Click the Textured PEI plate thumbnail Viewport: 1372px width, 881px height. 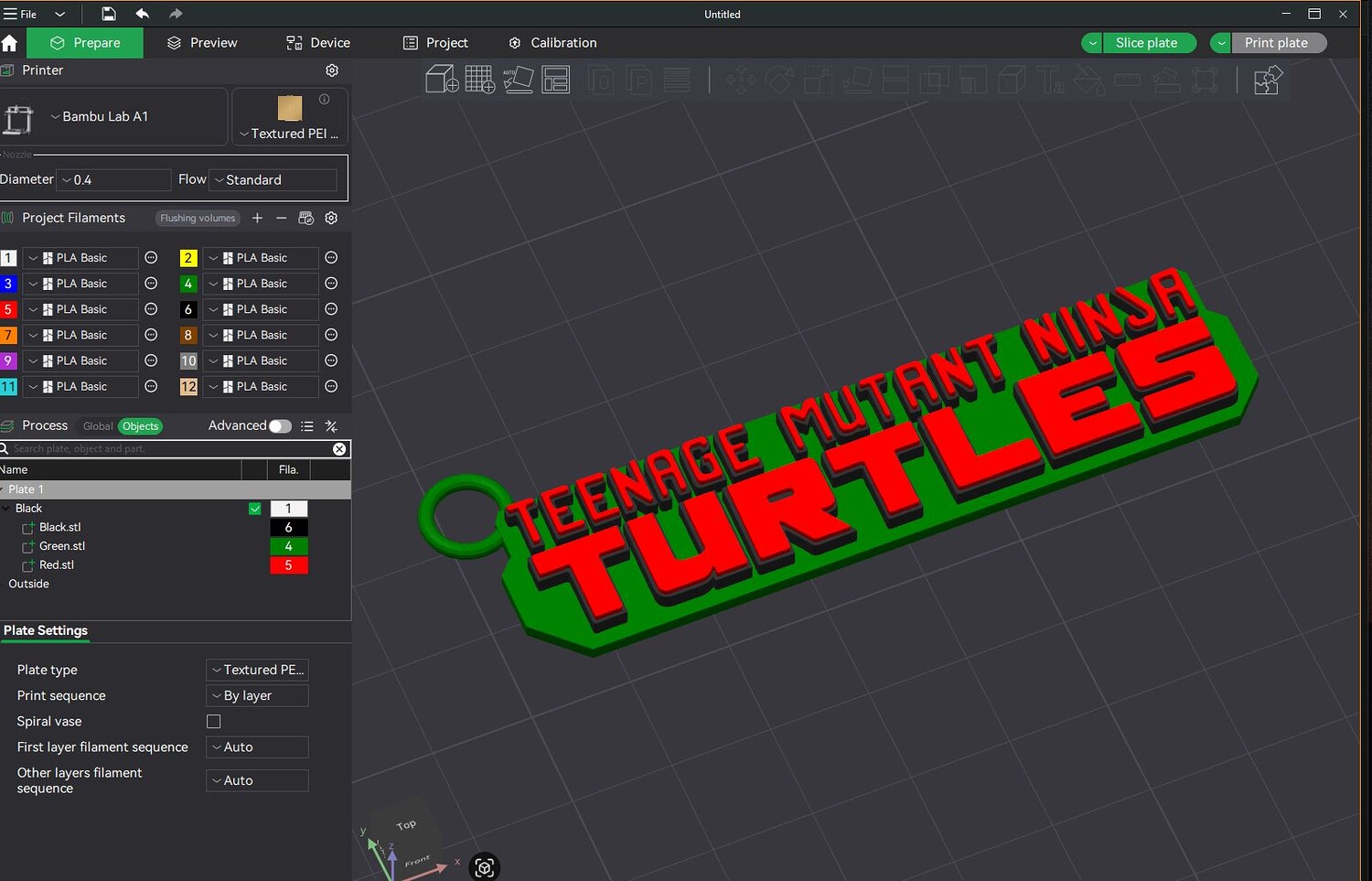[290, 108]
